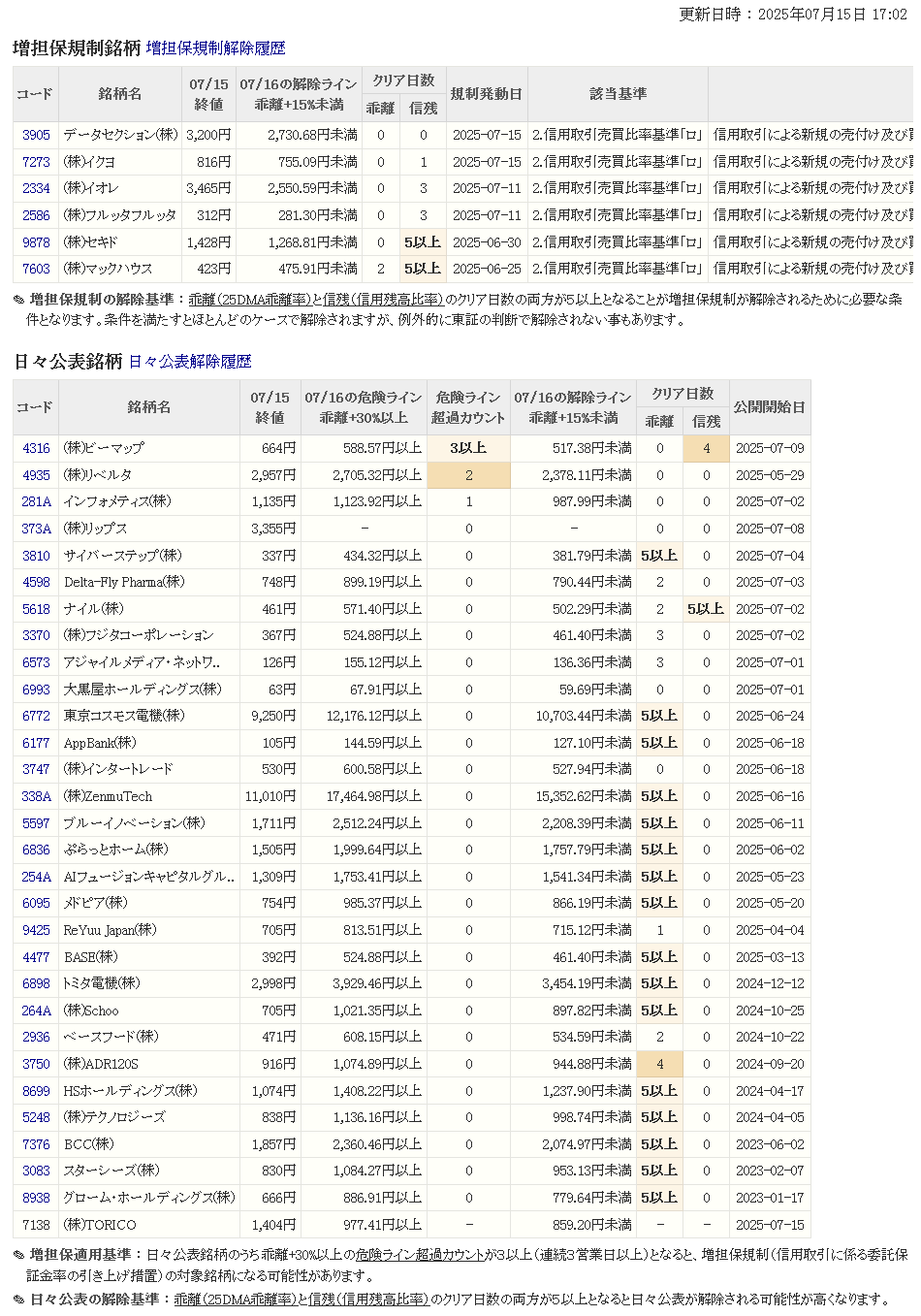Open stock code 338A link
921x1316 pixels.
click(36, 796)
